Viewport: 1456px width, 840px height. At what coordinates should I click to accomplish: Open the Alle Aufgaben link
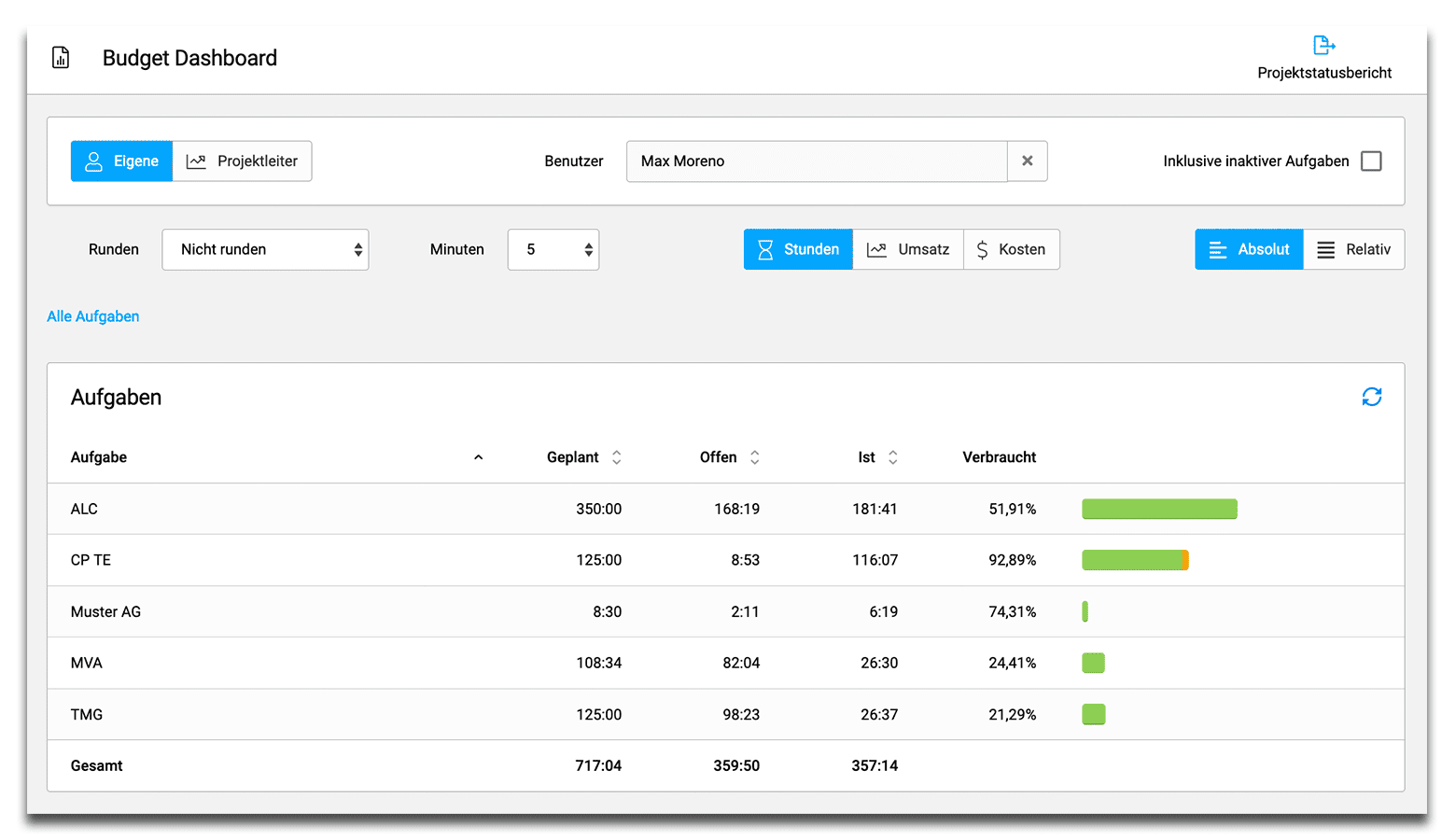click(x=93, y=316)
